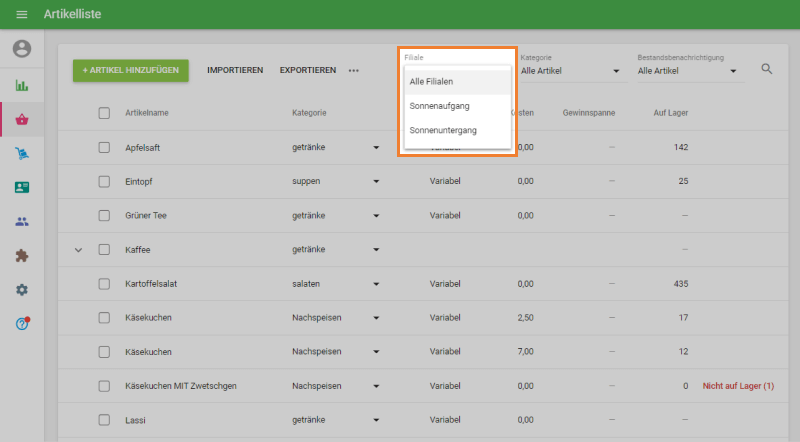This screenshot has width=800, height=442.
Task: Select the items shopping basket icon
Action: pyautogui.click(x=22, y=120)
